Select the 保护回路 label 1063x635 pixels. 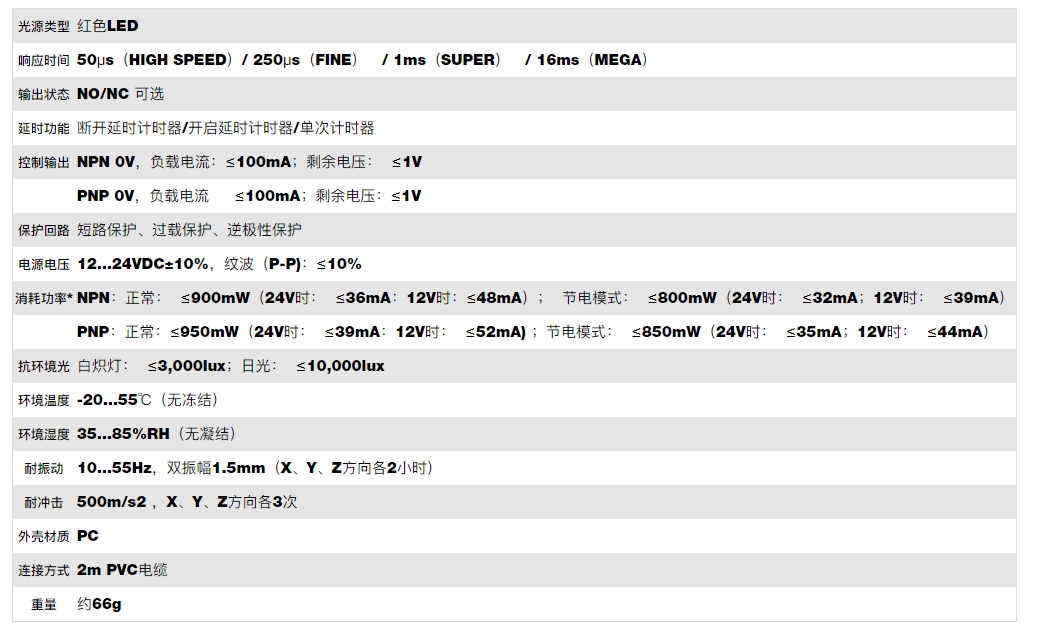(x=43, y=230)
